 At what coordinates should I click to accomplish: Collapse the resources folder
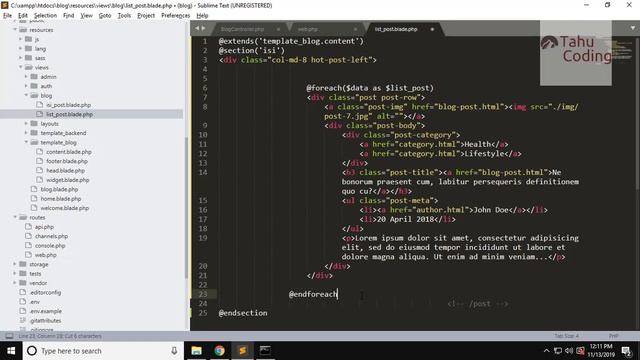(x=15, y=30)
